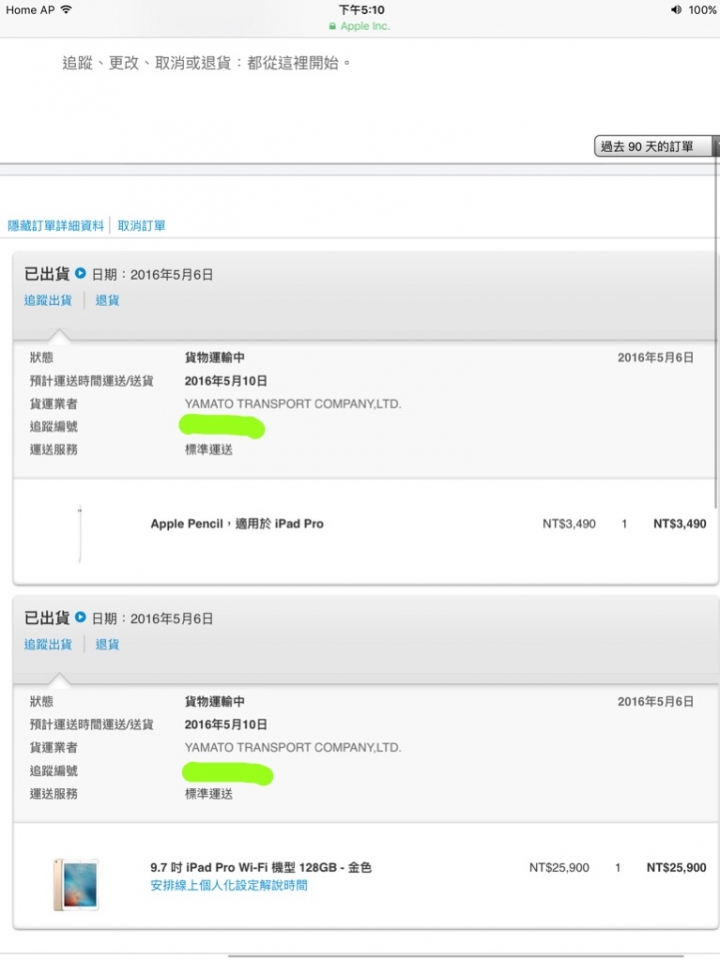
Task: Click the blue arrow icon beside the Apple Pencil 已出貨 heading
Action: click(80, 273)
